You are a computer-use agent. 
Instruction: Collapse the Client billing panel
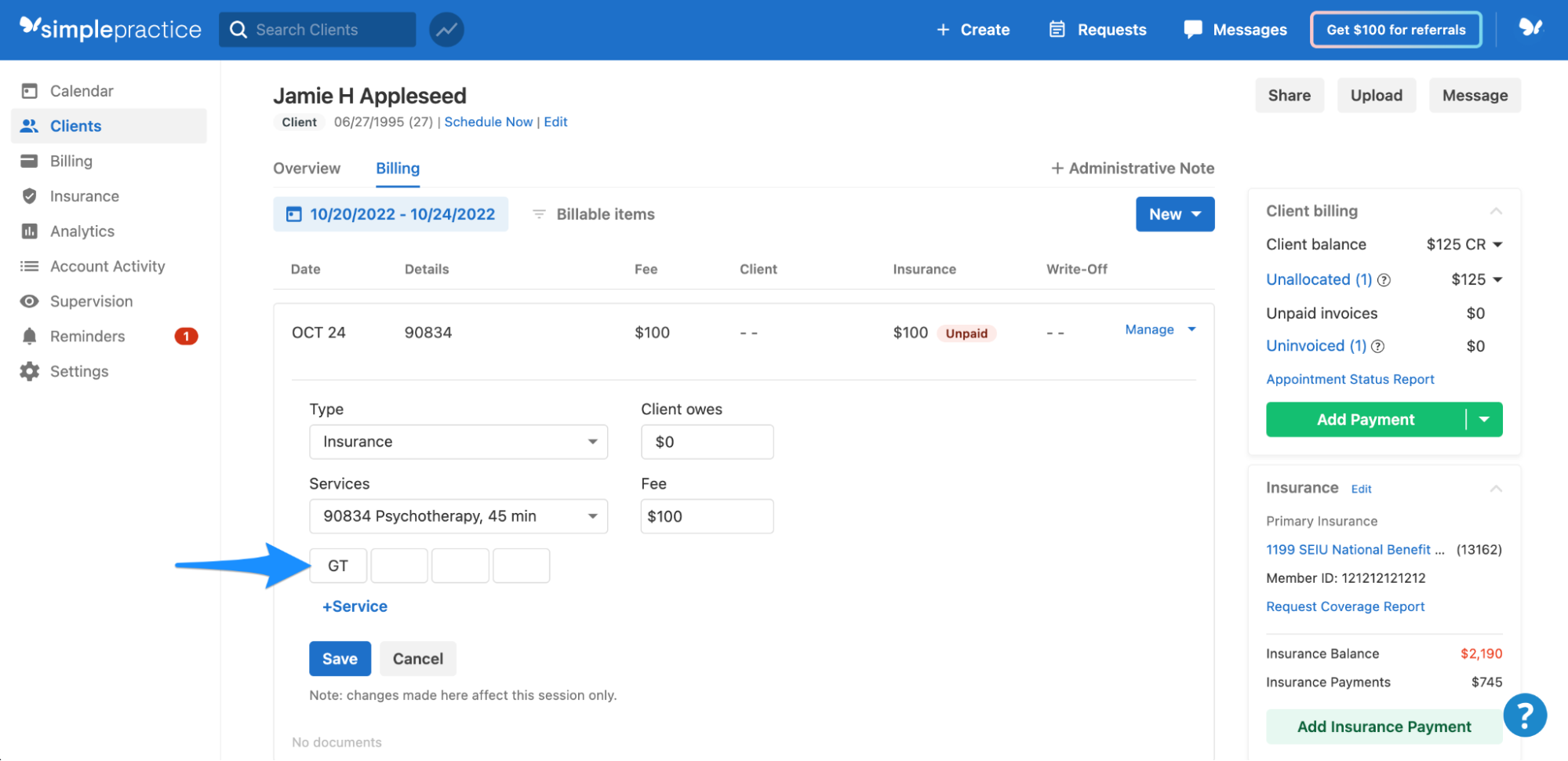click(1496, 211)
